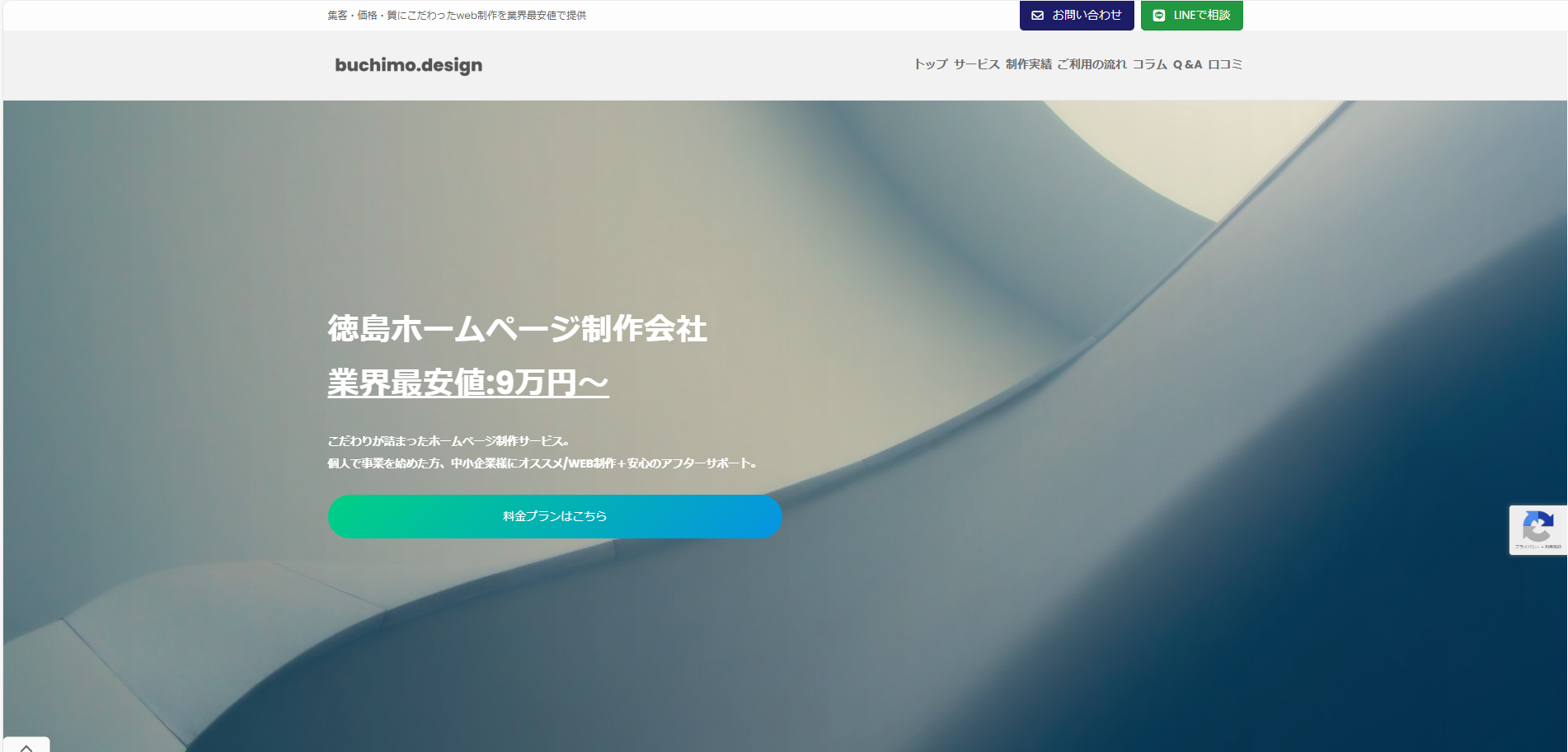Click the 価格 link in tagline
This screenshot has height=752, width=1568.
point(368,16)
